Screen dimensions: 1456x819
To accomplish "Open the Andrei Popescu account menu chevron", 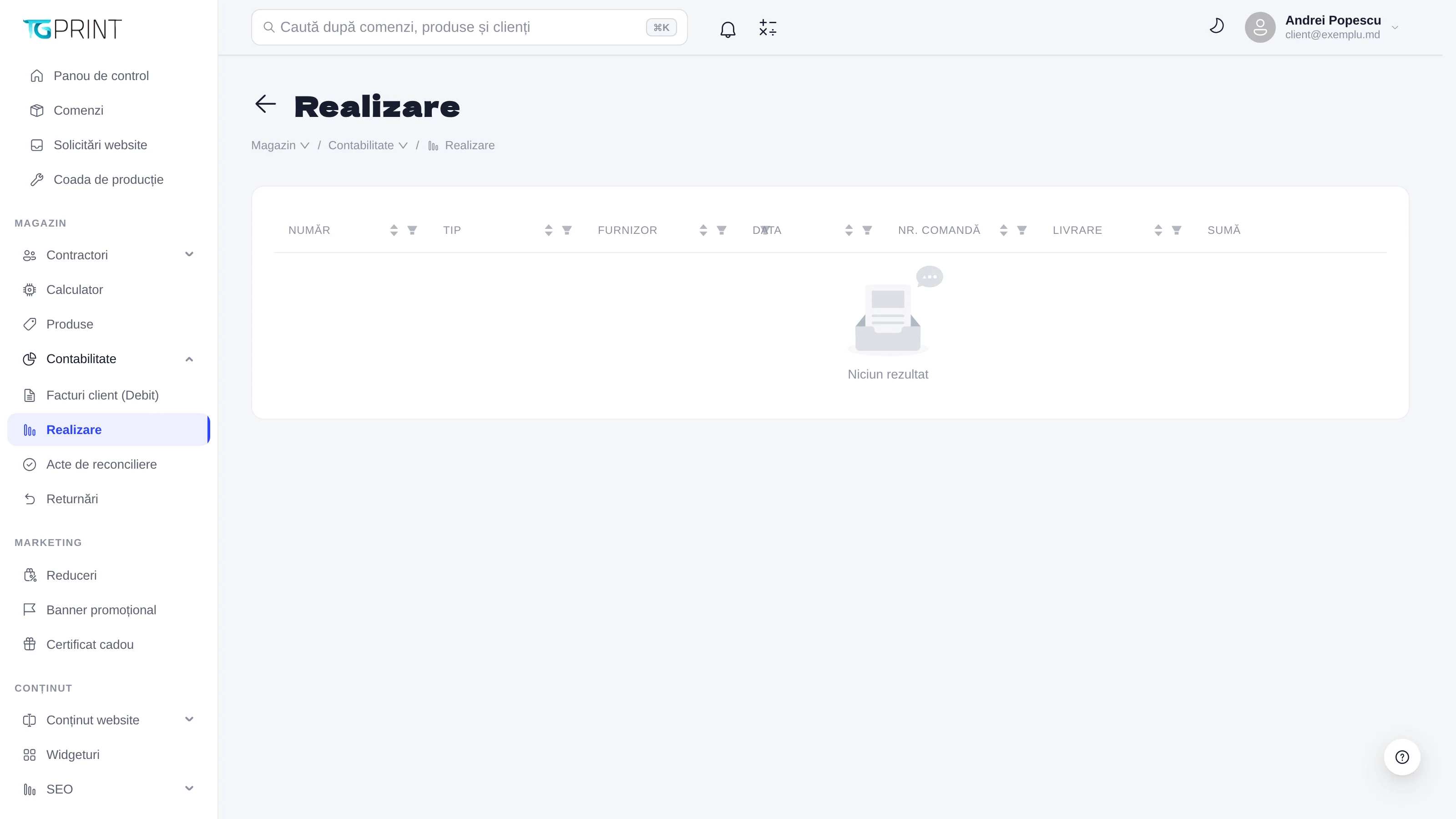I will click(1395, 28).
